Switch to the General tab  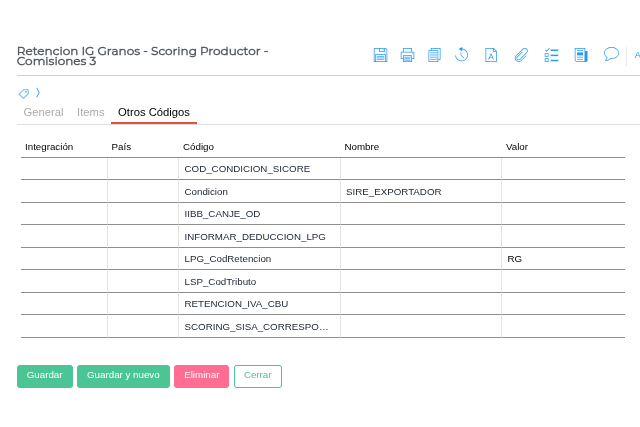43,112
